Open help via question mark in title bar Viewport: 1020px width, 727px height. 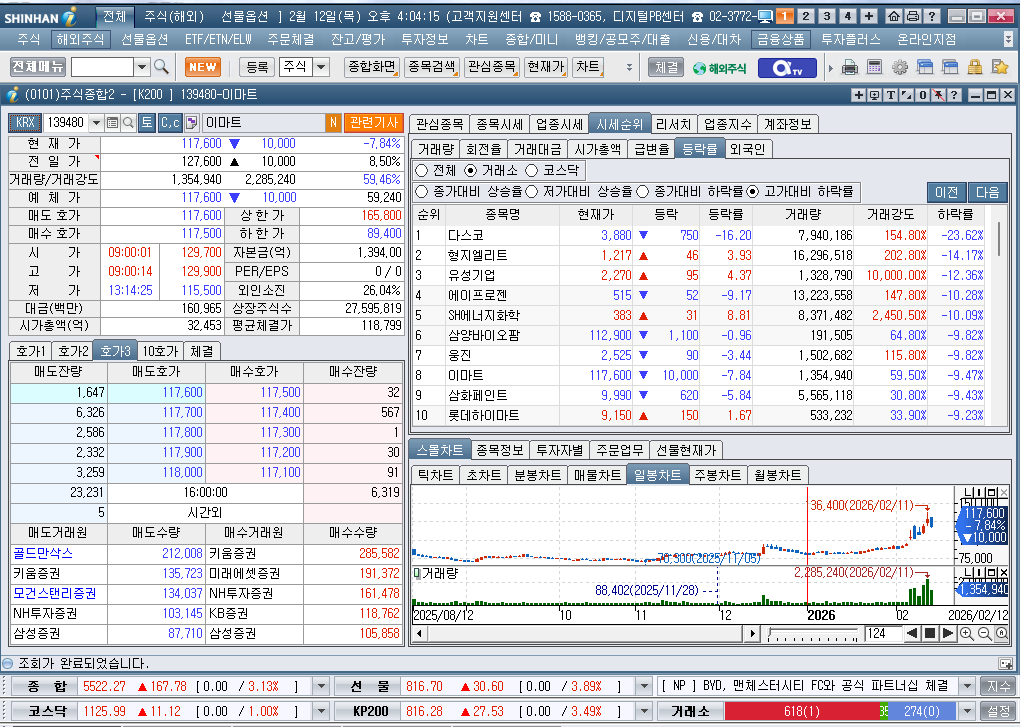[932, 16]
